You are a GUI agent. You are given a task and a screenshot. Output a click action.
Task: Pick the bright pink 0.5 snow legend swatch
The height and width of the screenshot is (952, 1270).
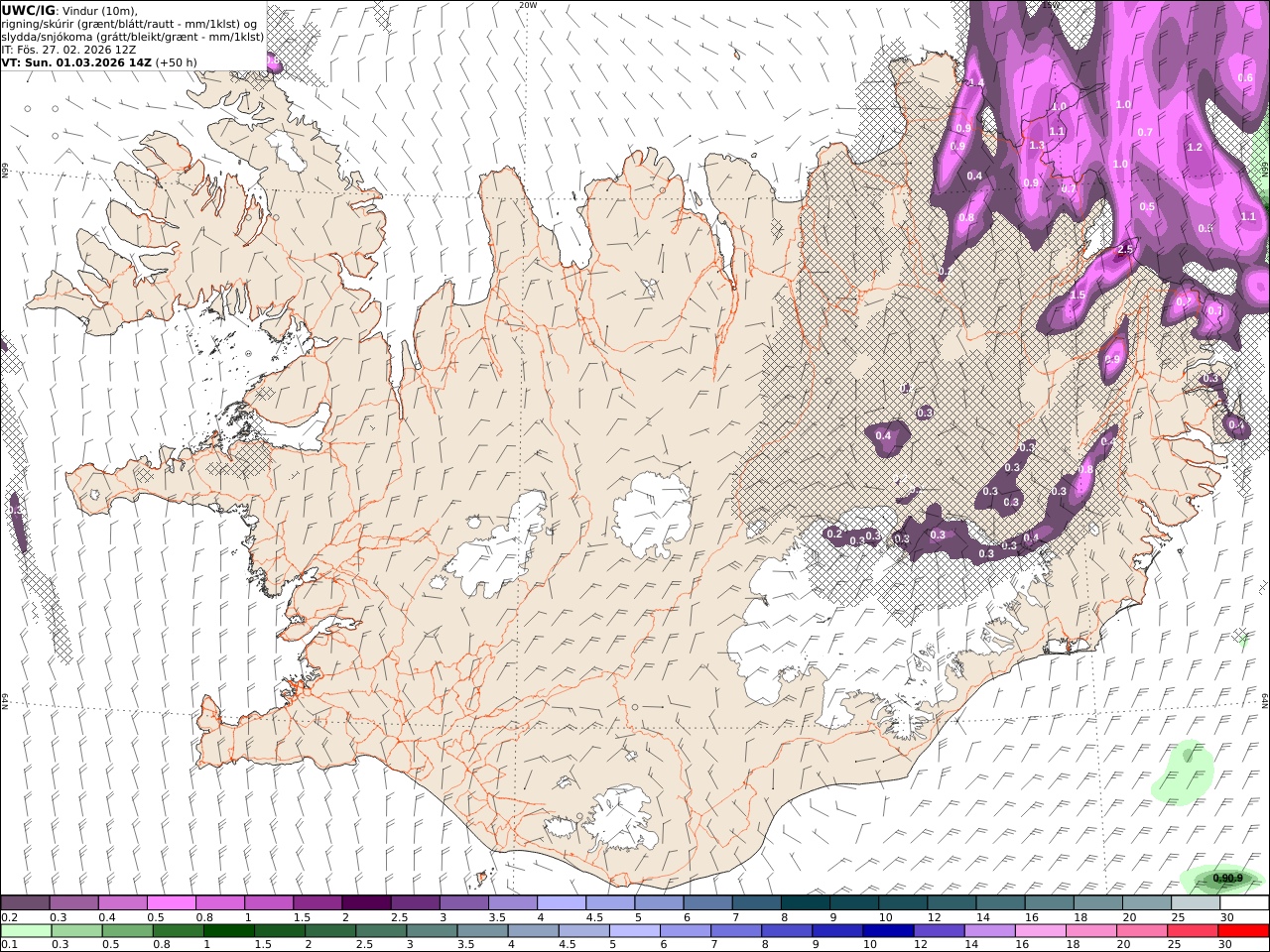pos(171,903)
